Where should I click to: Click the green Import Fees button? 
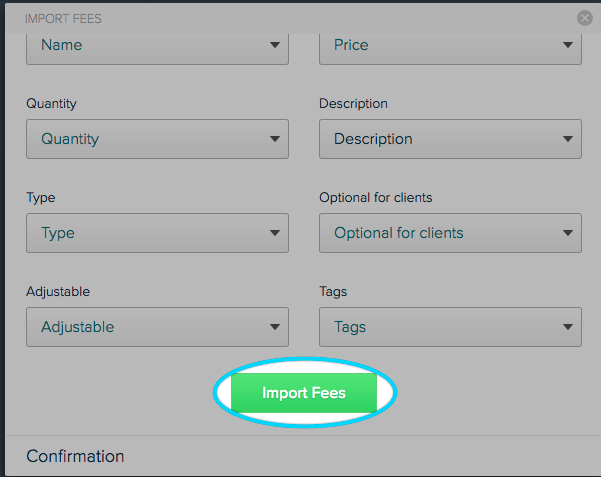coord(304,393)
